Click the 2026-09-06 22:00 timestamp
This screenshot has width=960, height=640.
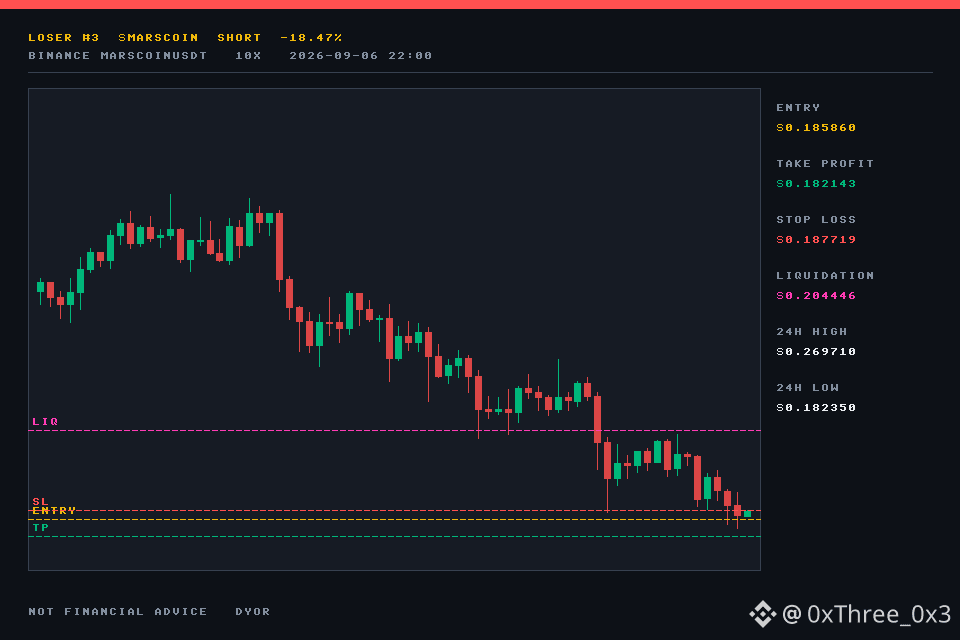(361, 56)
